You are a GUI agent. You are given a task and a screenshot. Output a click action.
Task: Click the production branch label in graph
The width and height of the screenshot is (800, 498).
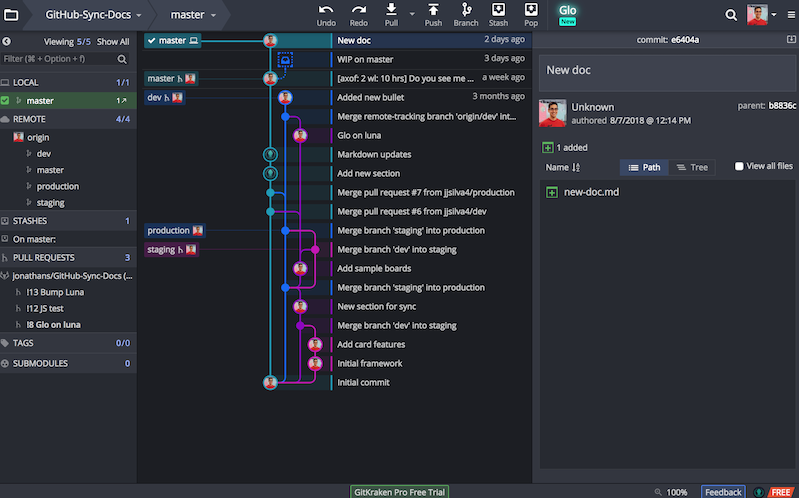(174, 231)
